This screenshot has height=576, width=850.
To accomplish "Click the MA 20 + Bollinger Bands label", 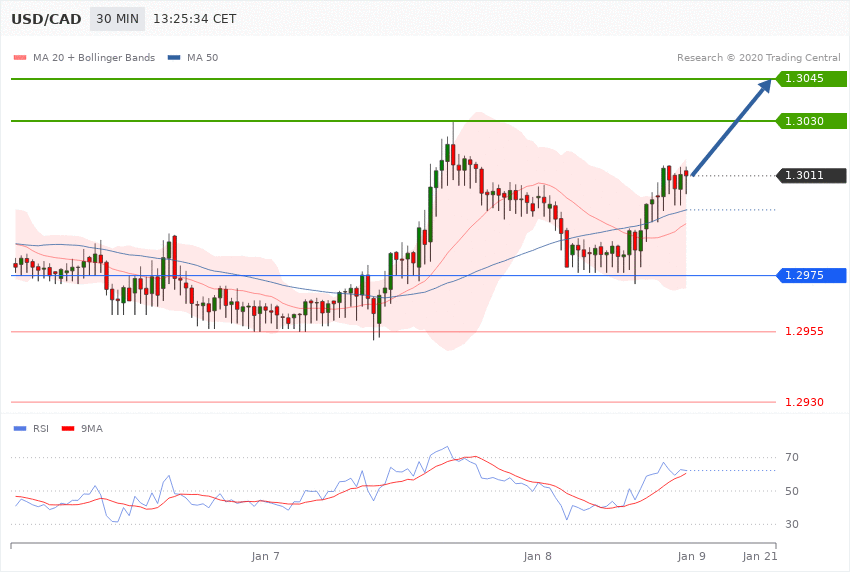I will [94, 57].
